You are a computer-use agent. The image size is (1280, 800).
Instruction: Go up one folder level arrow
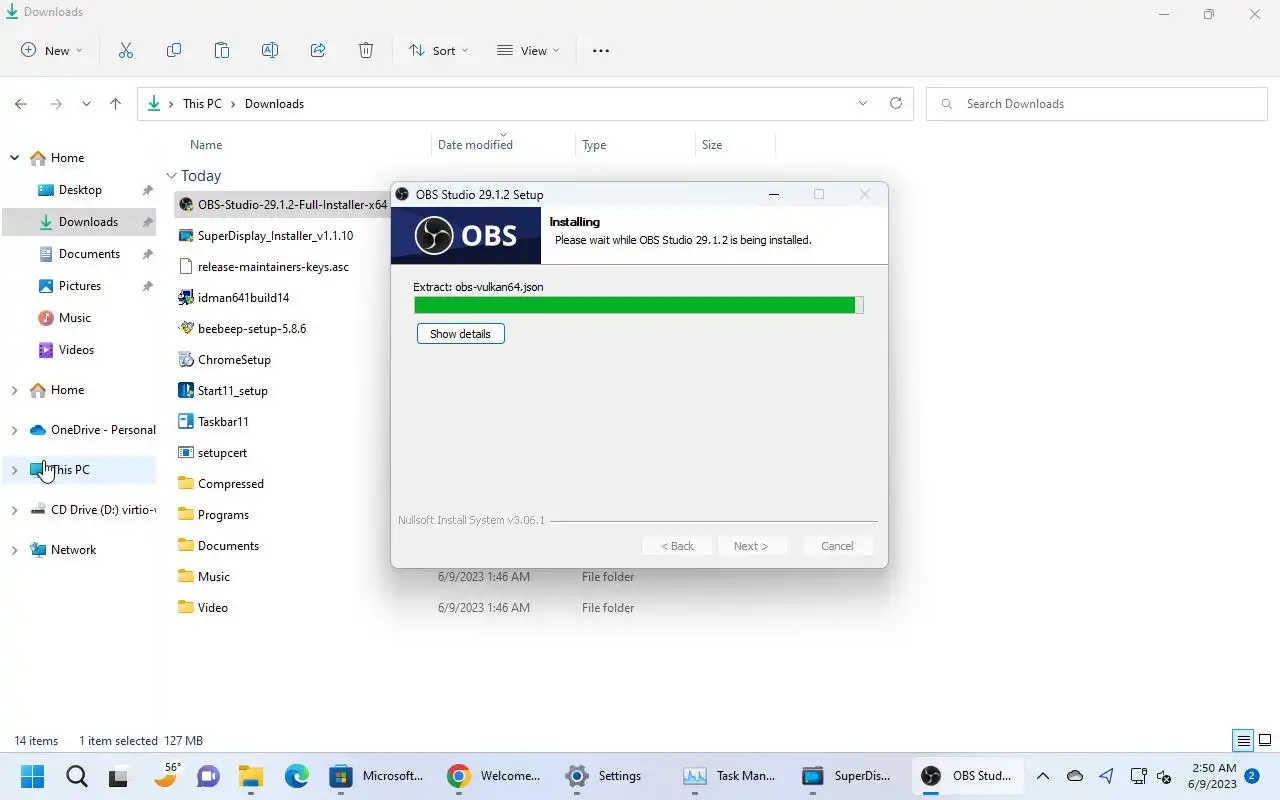[x=116, y=104]
